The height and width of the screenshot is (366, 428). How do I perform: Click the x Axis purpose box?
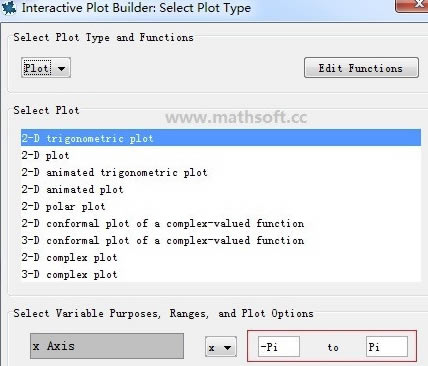107,346
